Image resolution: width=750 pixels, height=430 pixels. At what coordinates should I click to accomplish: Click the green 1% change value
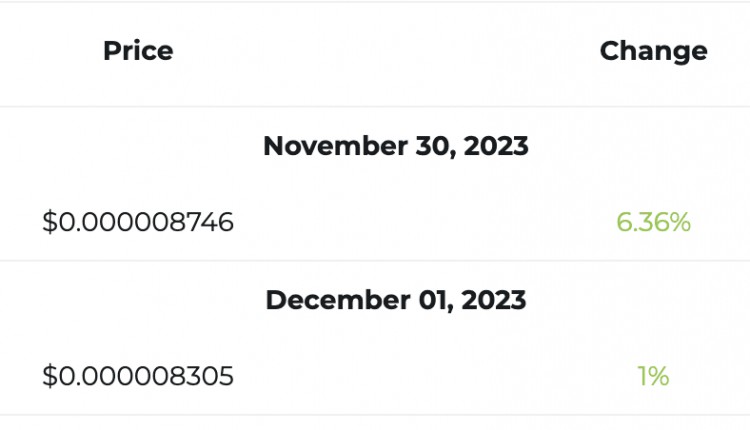(x=653, y=376)
